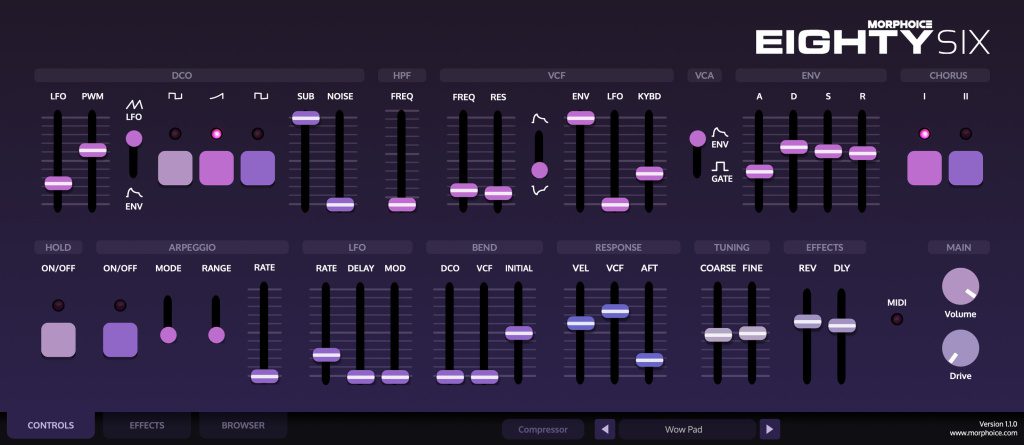Click the Response VEL slider handle
The image size is (1024, 445).
581,323
